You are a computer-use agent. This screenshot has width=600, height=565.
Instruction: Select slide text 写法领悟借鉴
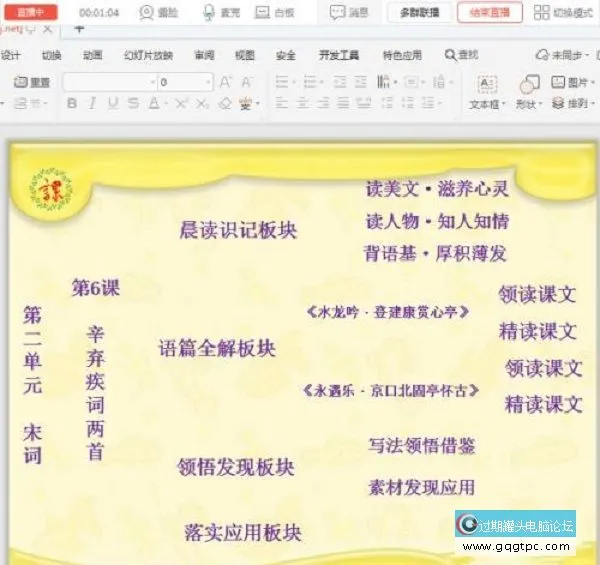[x=422, y=446]
